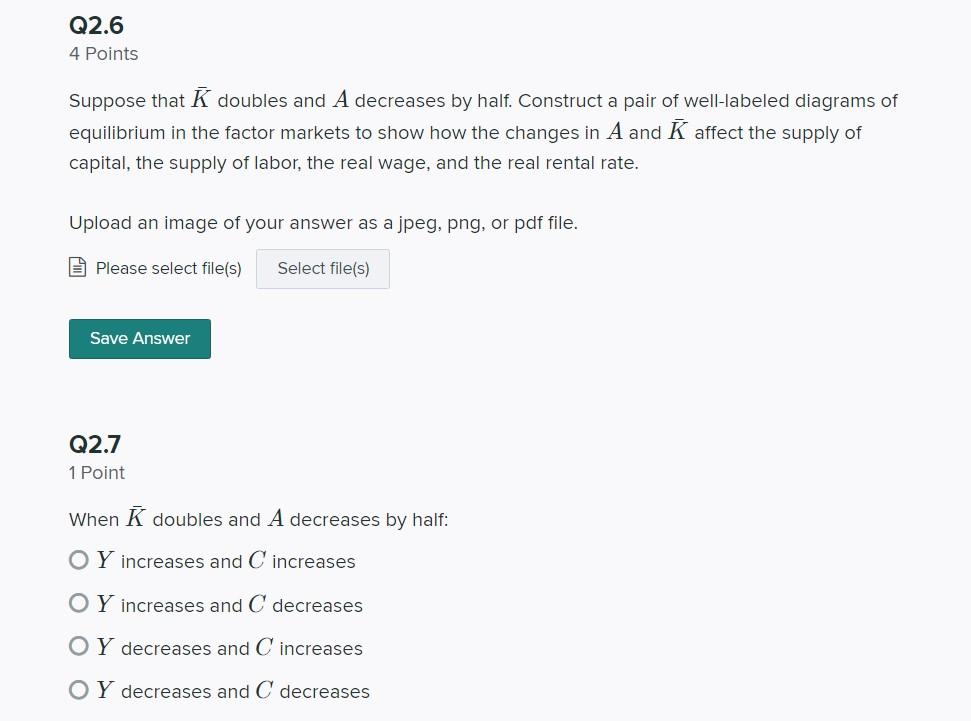
Task: Click the '1 Point' label
Action: (x=97, y=473)
